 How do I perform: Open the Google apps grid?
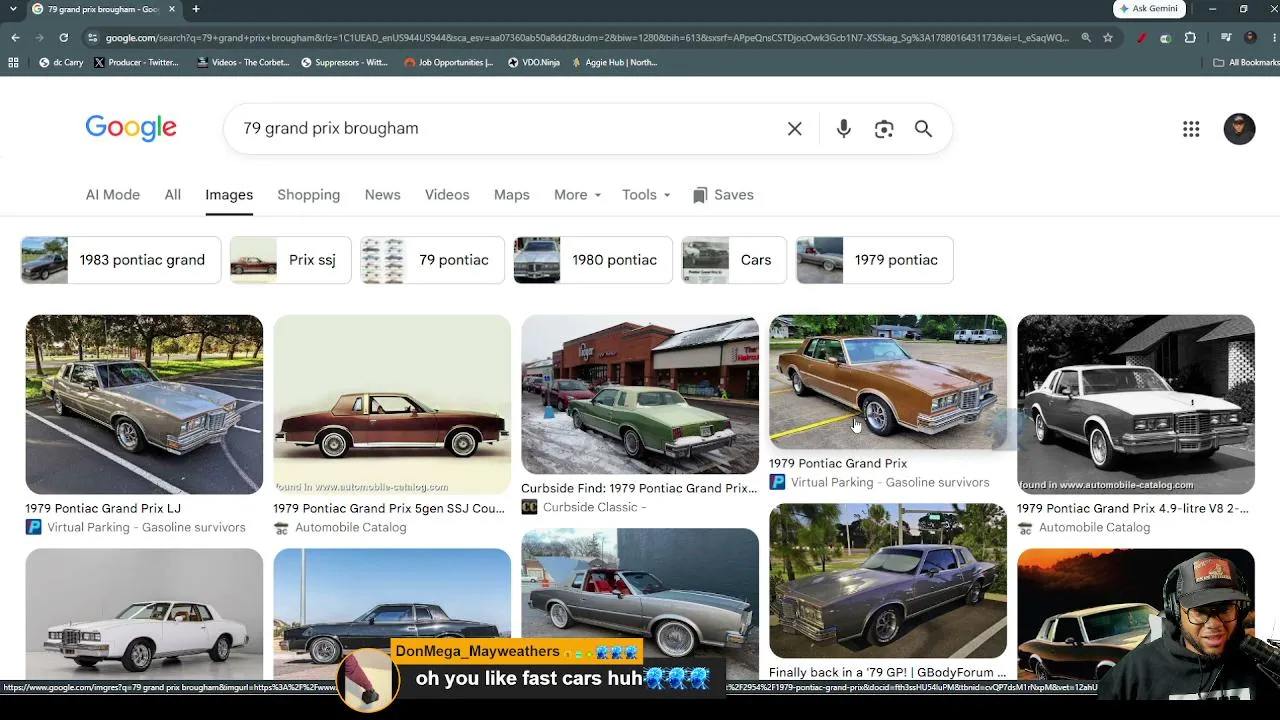point(1191,129)
